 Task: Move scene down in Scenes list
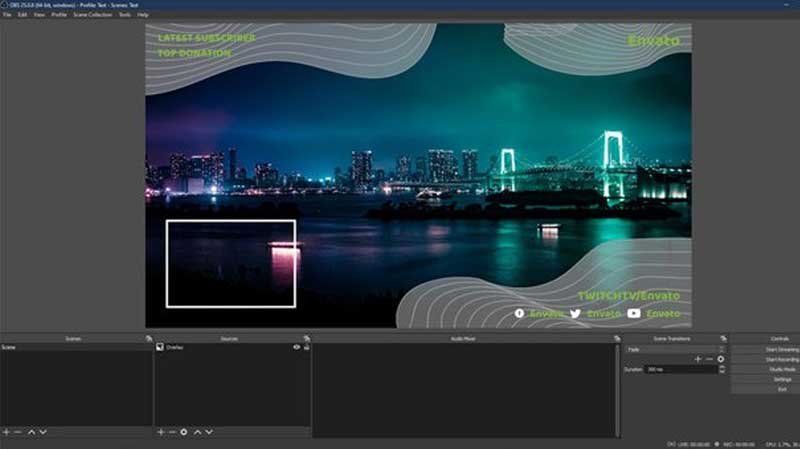coord(43,432)
